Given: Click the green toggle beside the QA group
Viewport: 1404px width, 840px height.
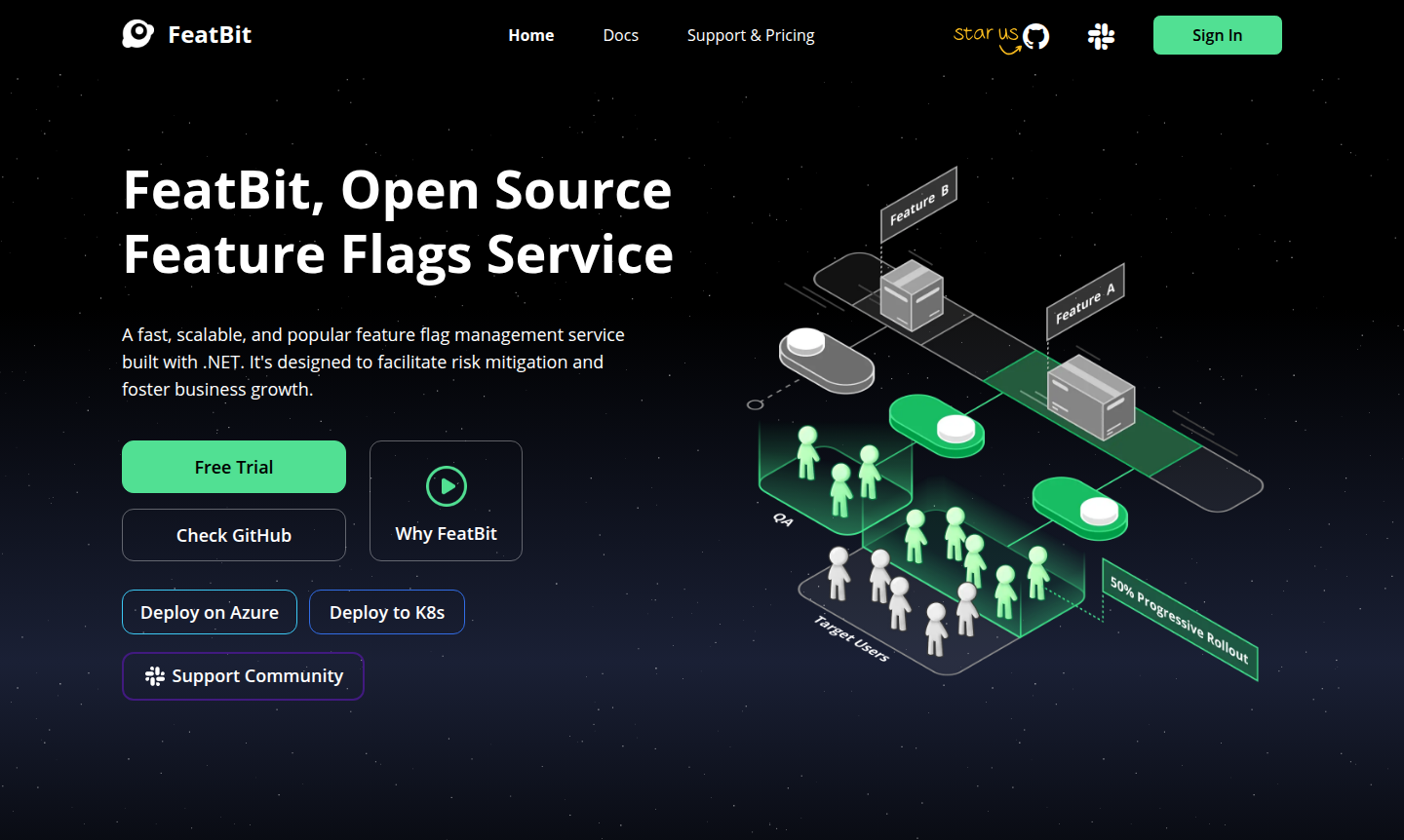Looking at the screenshot, I should [937, 425].
